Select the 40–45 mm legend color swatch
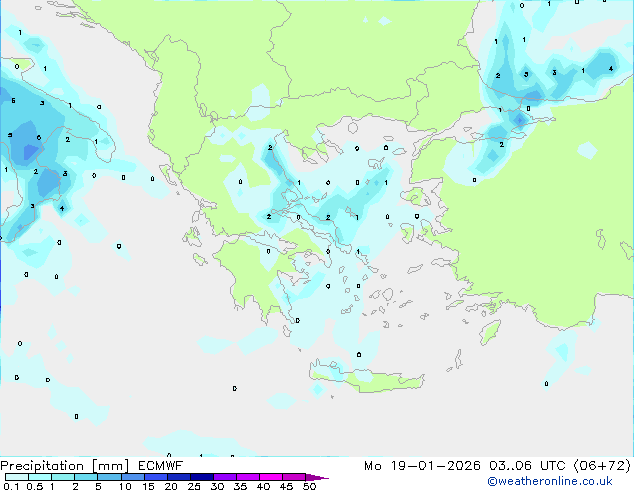 [271, 477]
